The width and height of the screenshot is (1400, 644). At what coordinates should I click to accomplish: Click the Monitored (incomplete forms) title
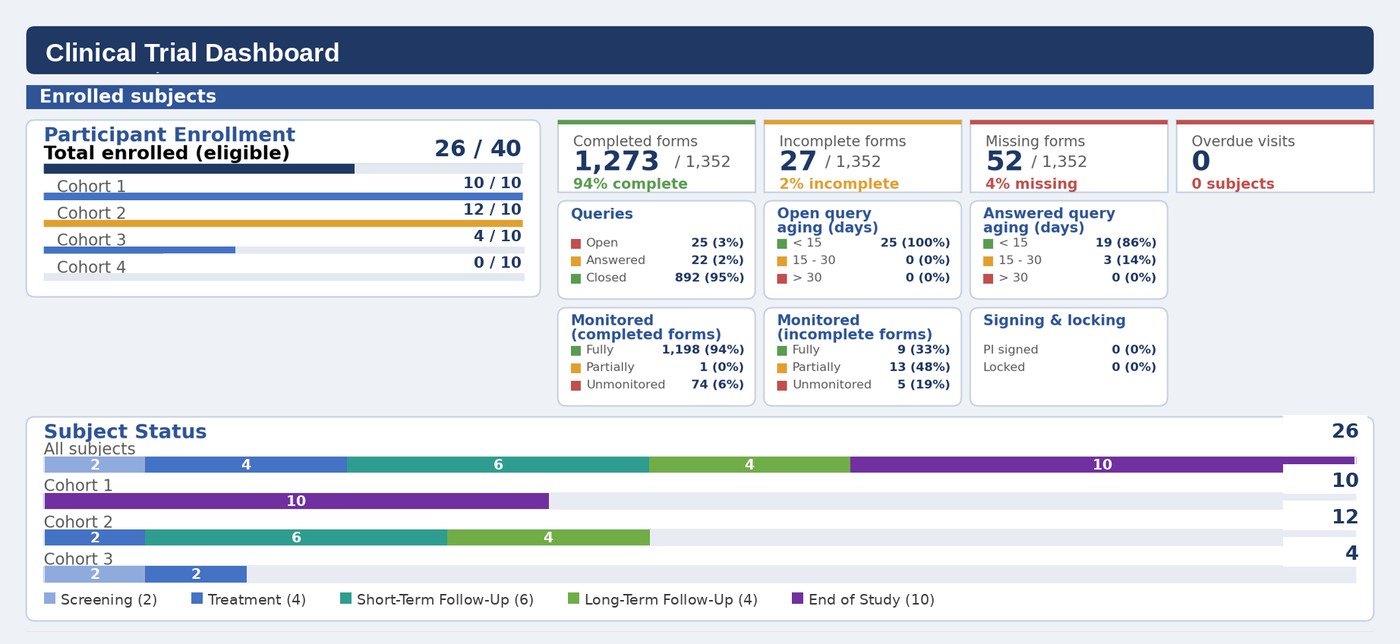[x=855, y=327]
